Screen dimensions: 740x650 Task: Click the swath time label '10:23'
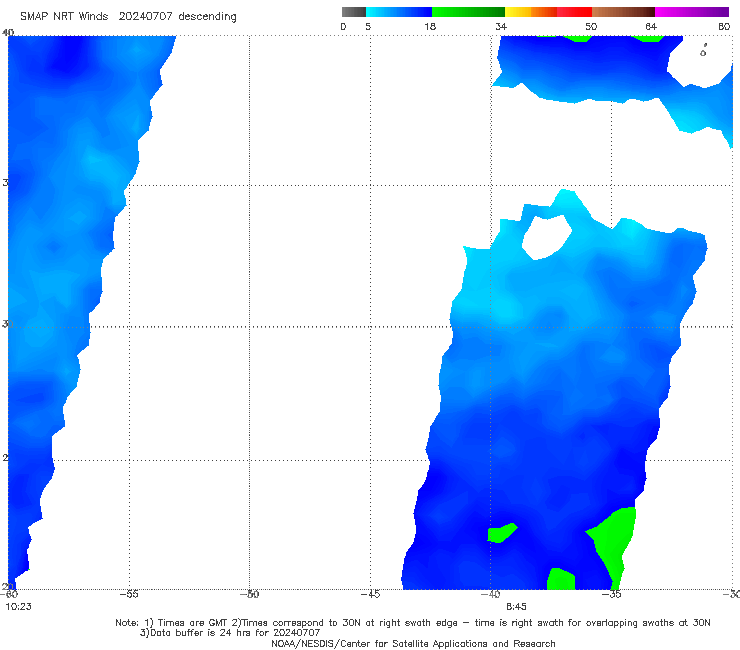(18, 607)
